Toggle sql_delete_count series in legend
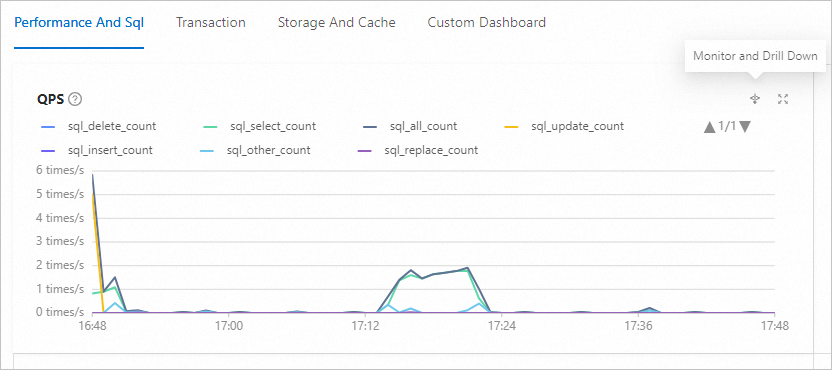 pos(98,126)
